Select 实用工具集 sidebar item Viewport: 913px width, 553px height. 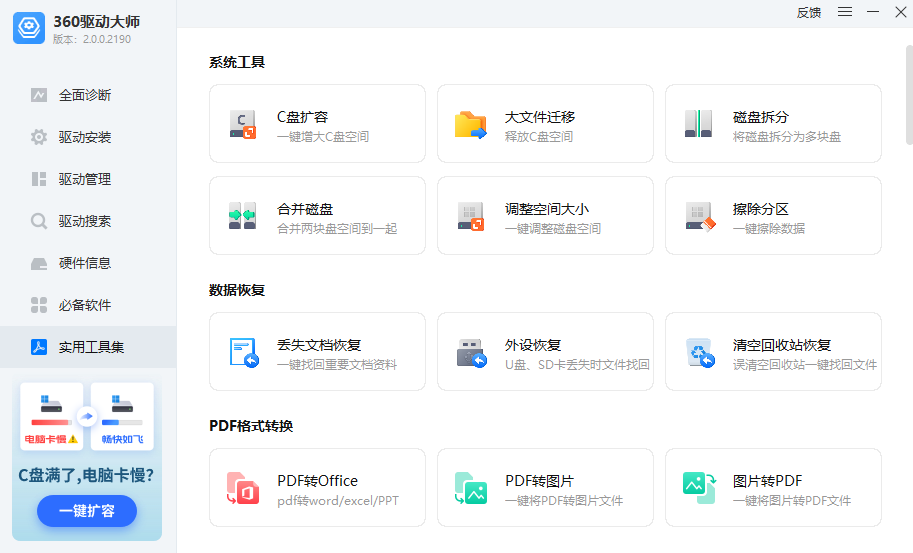point(88,347)
